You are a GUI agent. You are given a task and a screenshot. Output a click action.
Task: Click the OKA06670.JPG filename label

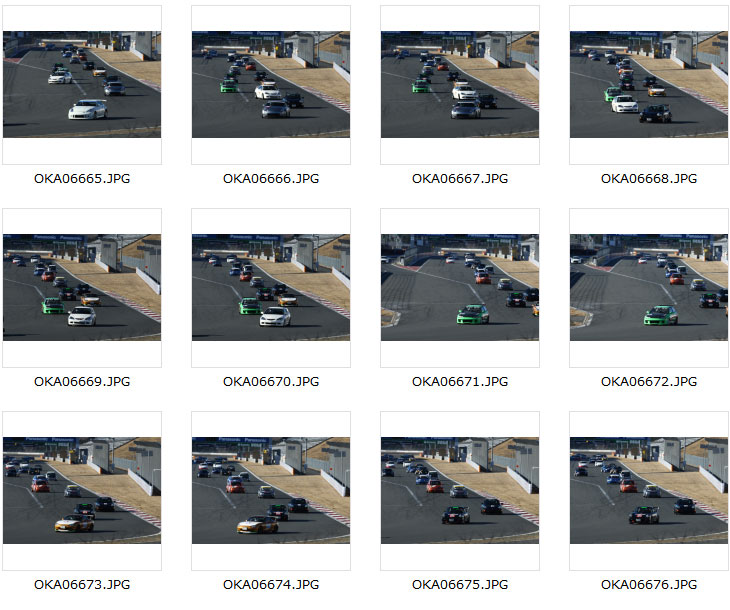click(x=271, y=382)
